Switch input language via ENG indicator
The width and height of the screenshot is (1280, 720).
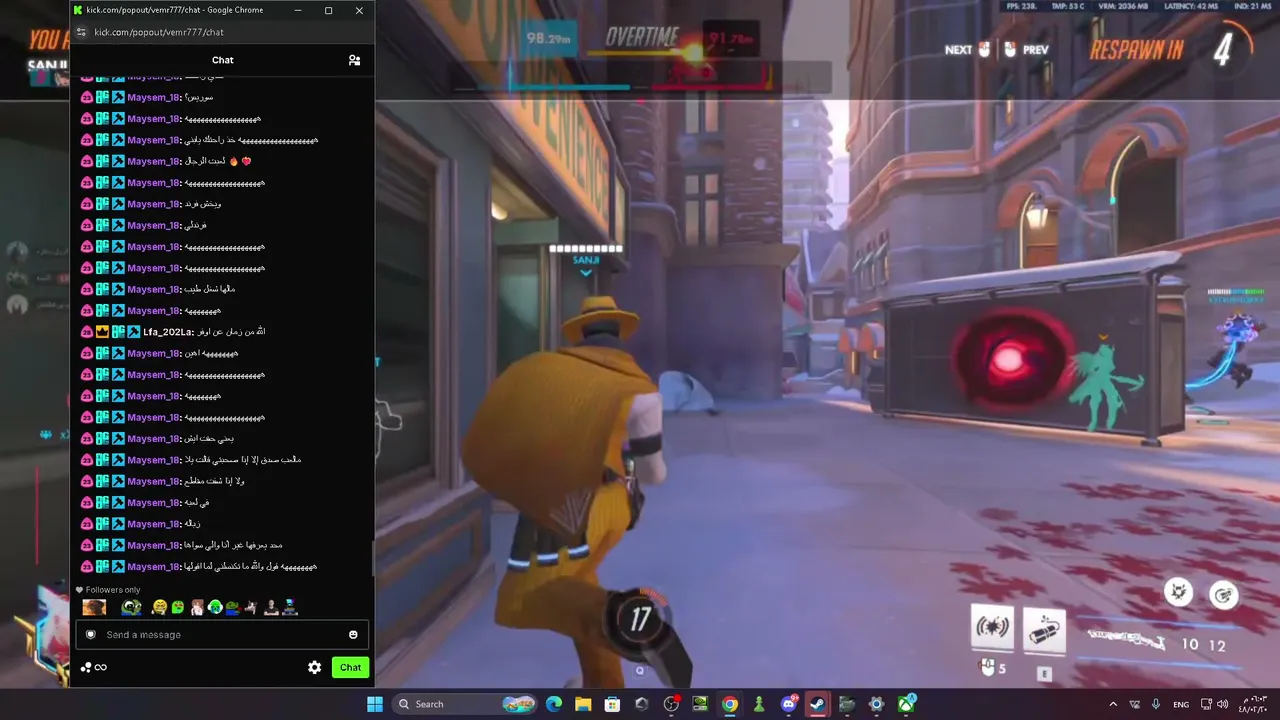pos(1181,704)
